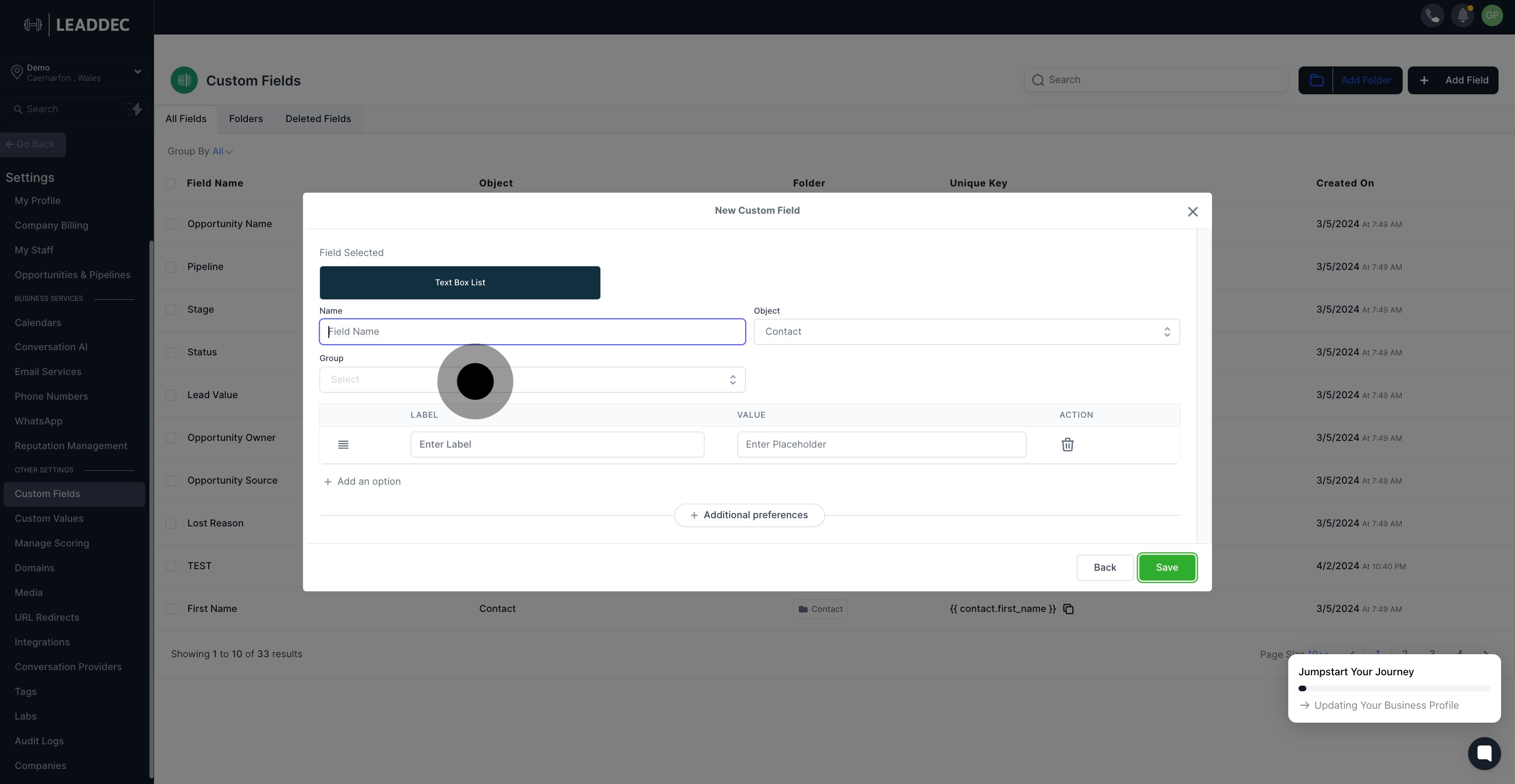Click the plus icon in Add Field
Viewport: 1515px width, 784px height.
(x=1424, y=80)
